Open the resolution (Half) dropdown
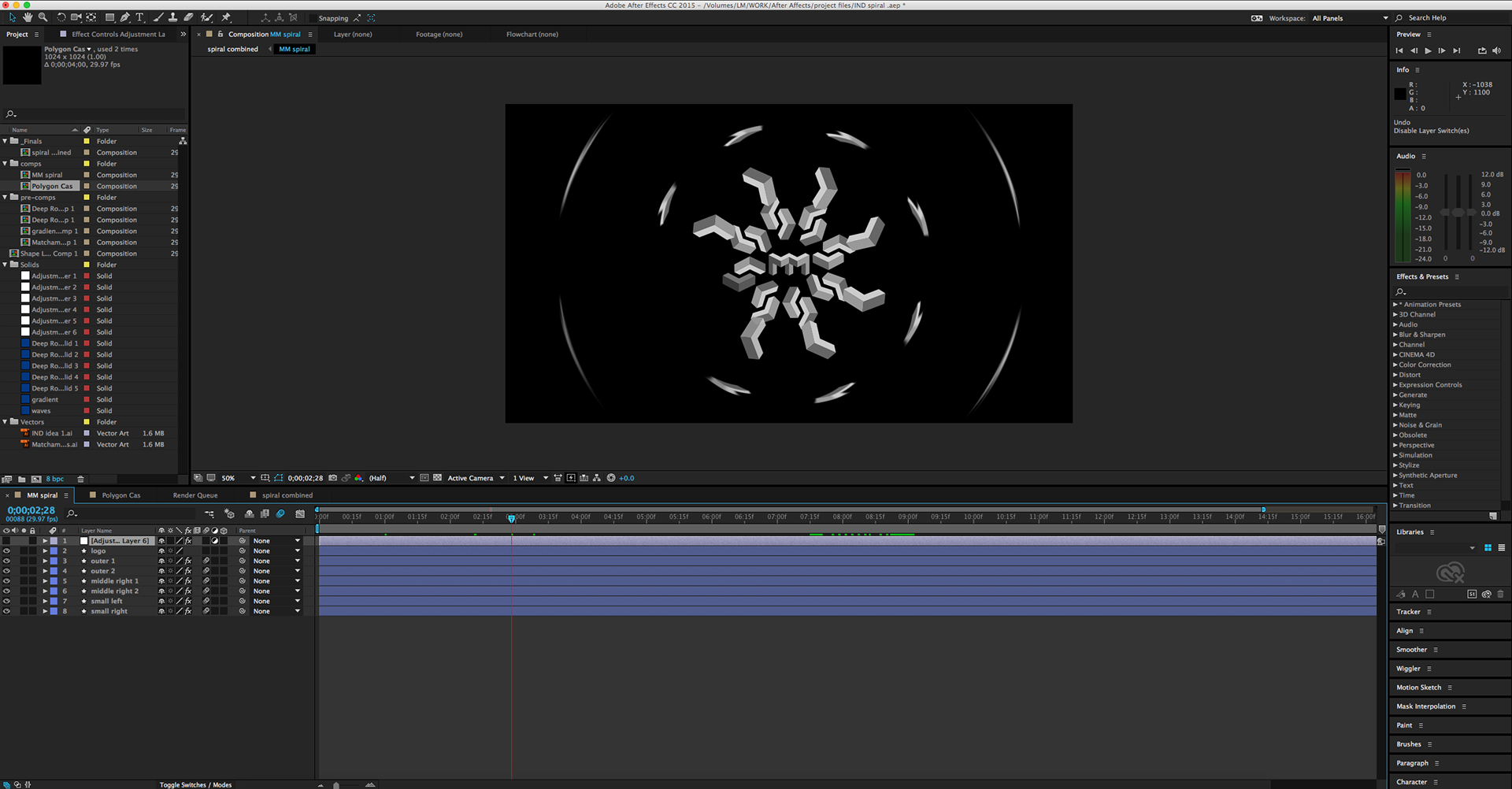The image size is (1512, 789). point(391,478)
